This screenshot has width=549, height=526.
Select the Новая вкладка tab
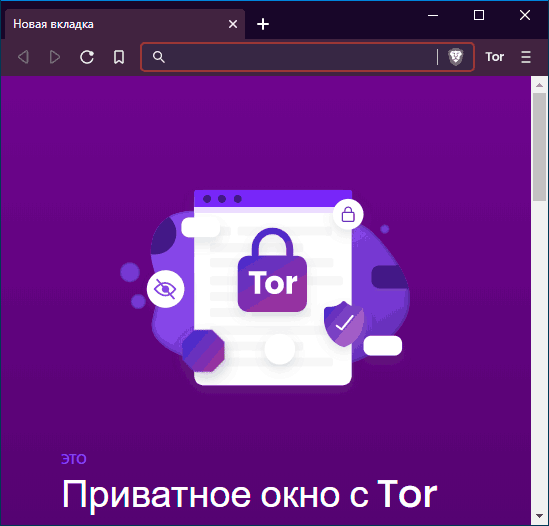click(125, 24)
